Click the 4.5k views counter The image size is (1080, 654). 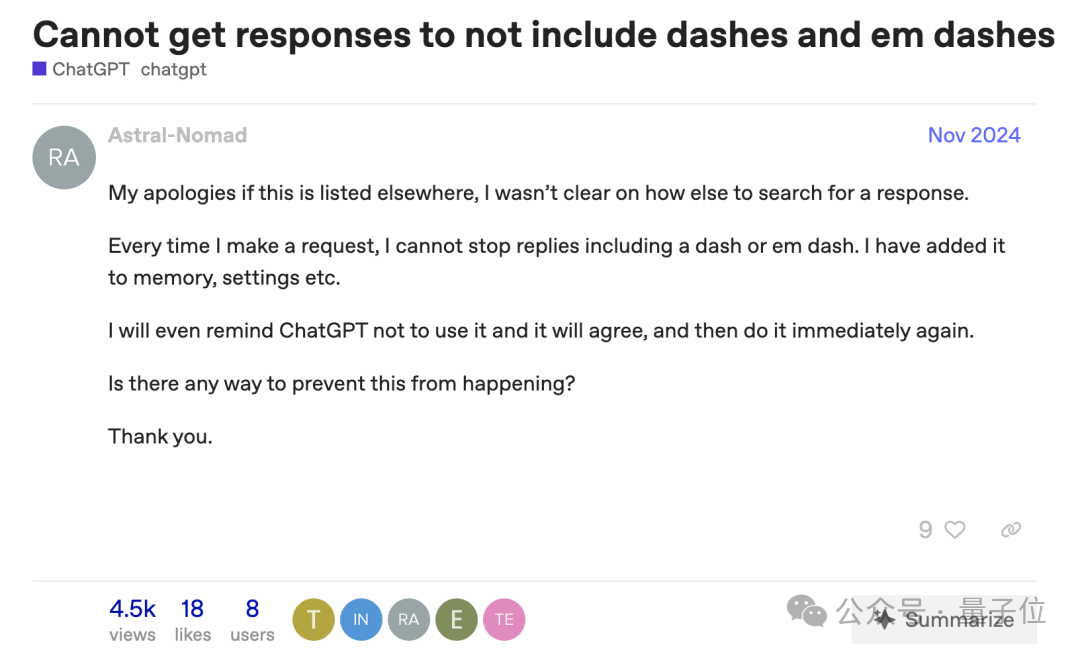point(132,608)
